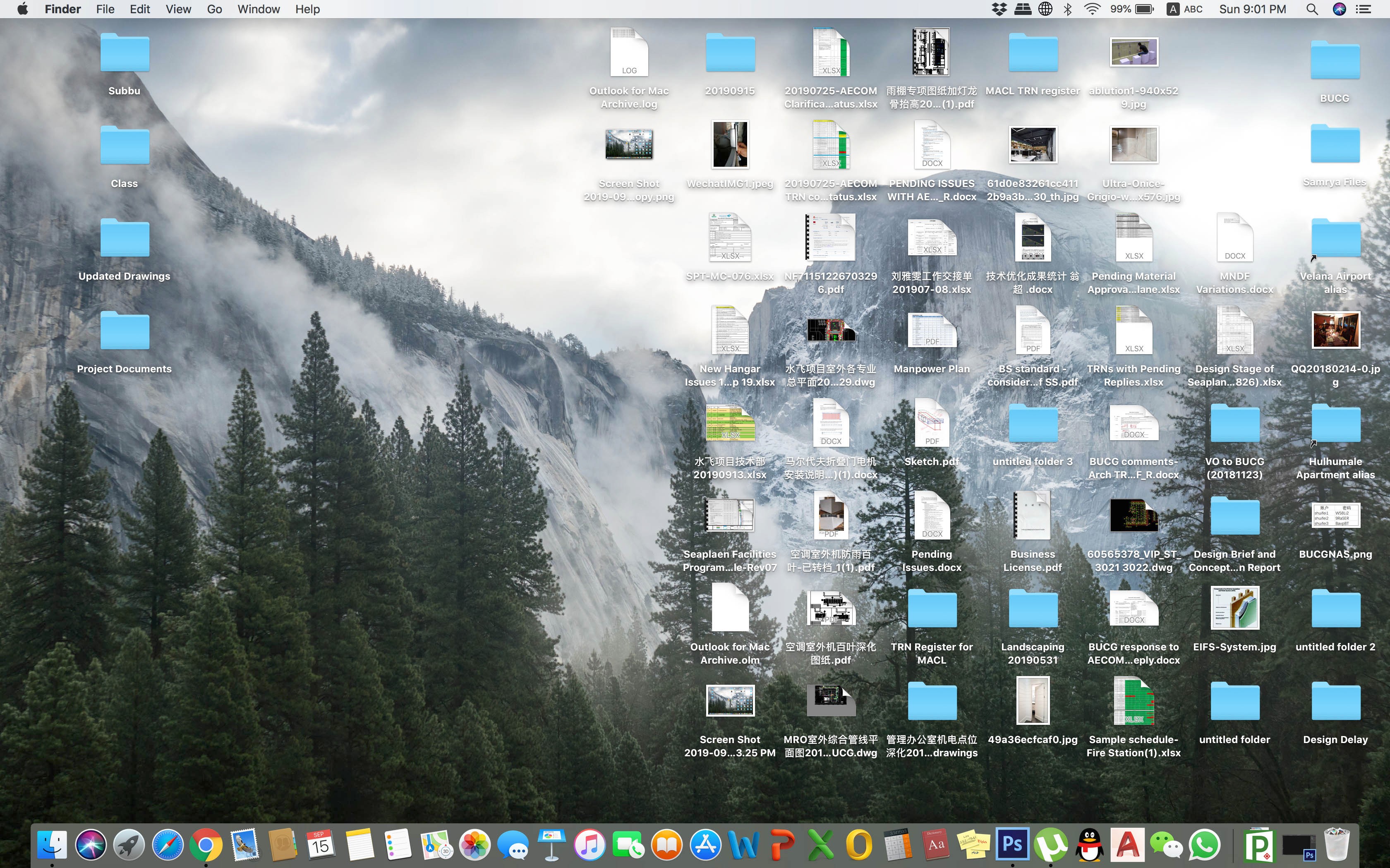The image size is (1390, 868).
Task: Open AutoCAD from the Dock
Action: (x=1127, y=845)
